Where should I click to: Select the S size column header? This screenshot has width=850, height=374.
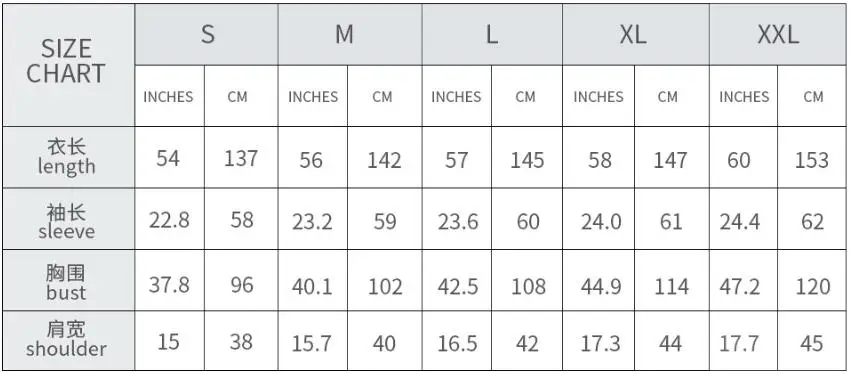(207, 35)
